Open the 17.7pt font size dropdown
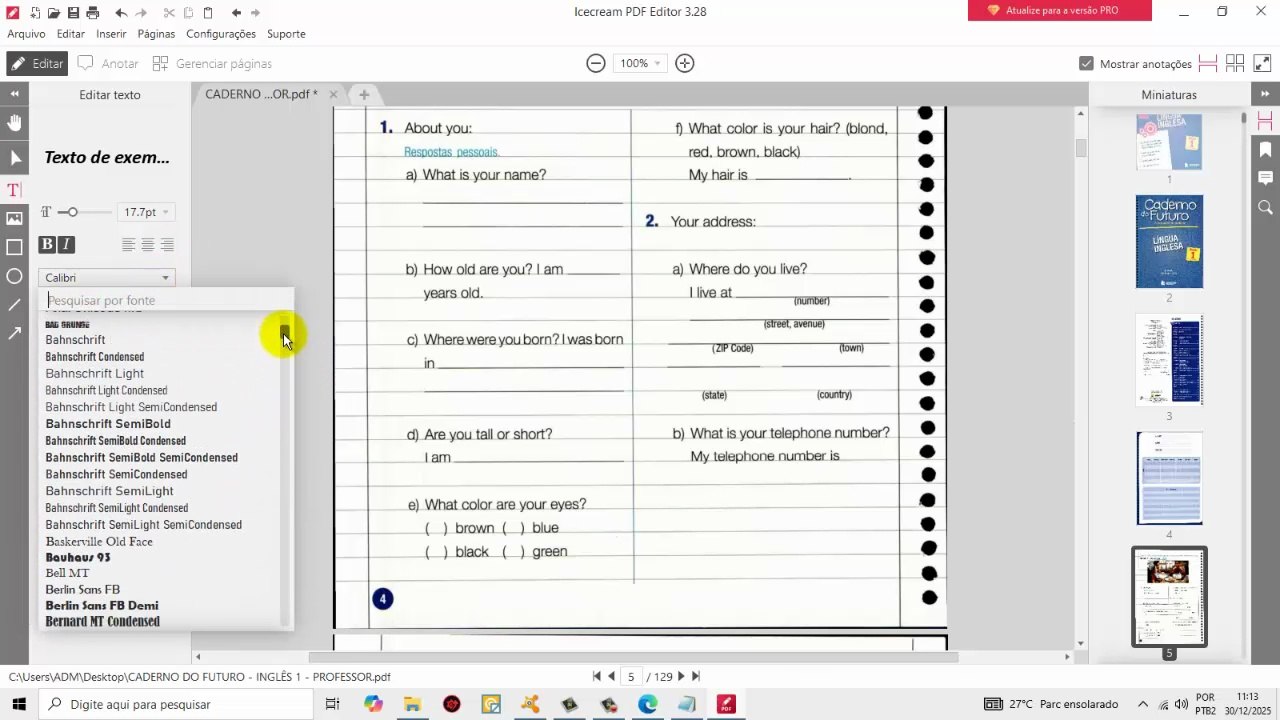This screenshot has height=720, width=1280. point(146,212)
